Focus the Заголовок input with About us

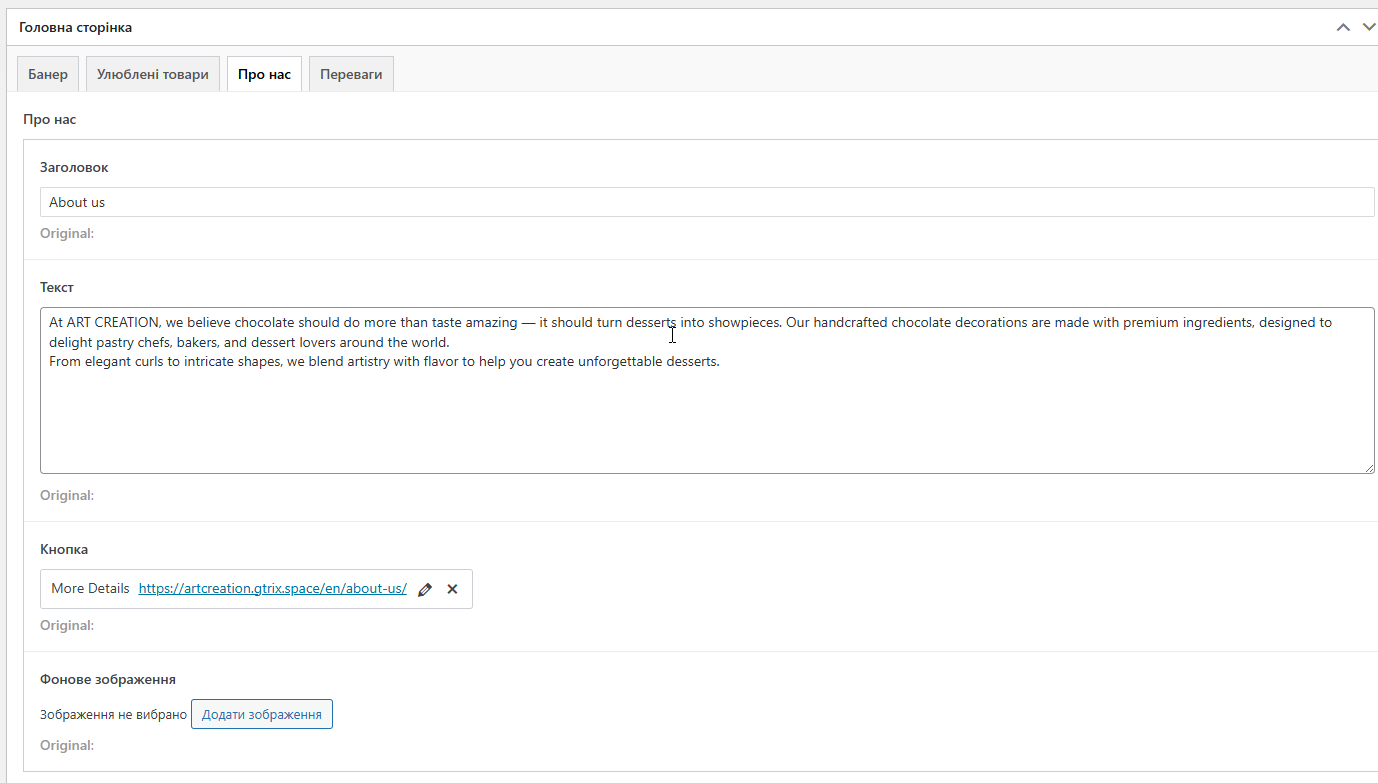pyautogui.click(x=707, y=202)
